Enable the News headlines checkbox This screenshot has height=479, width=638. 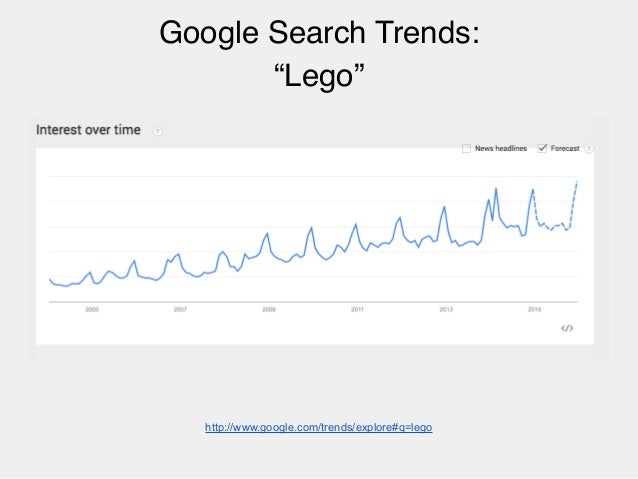(466, 149)
